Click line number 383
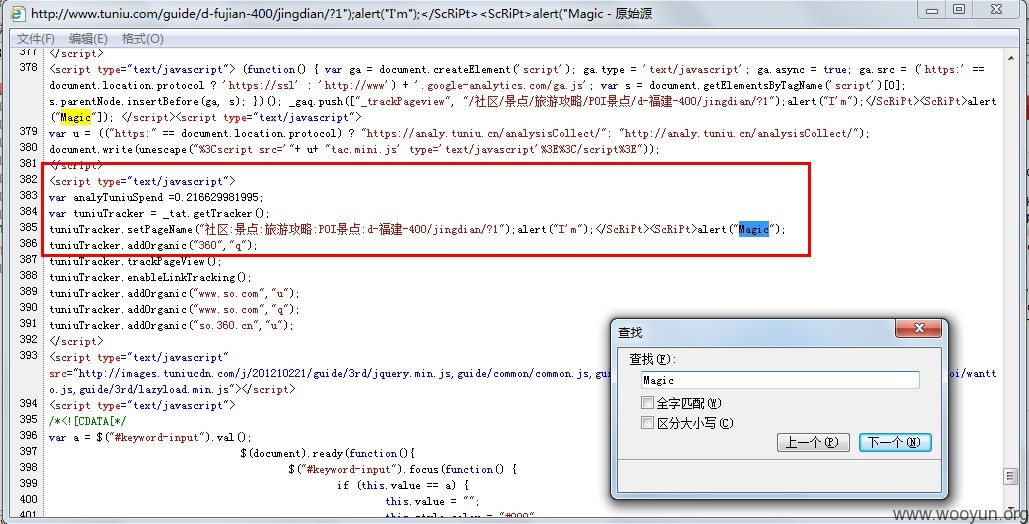 (x=28, y=195)
